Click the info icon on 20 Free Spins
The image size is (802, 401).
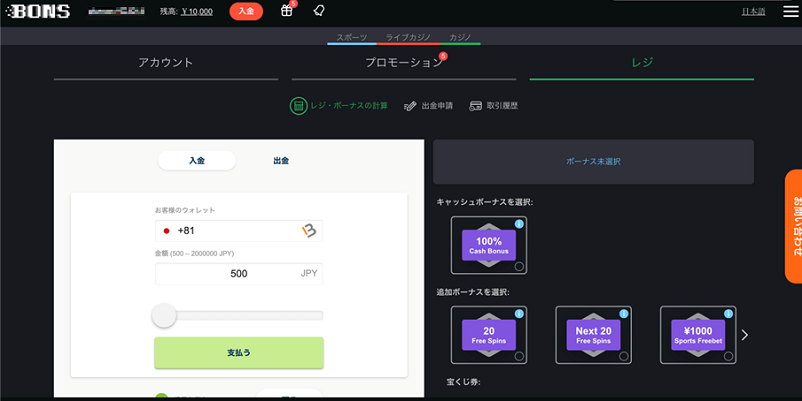pyautogui.click(x=519, y=314)
